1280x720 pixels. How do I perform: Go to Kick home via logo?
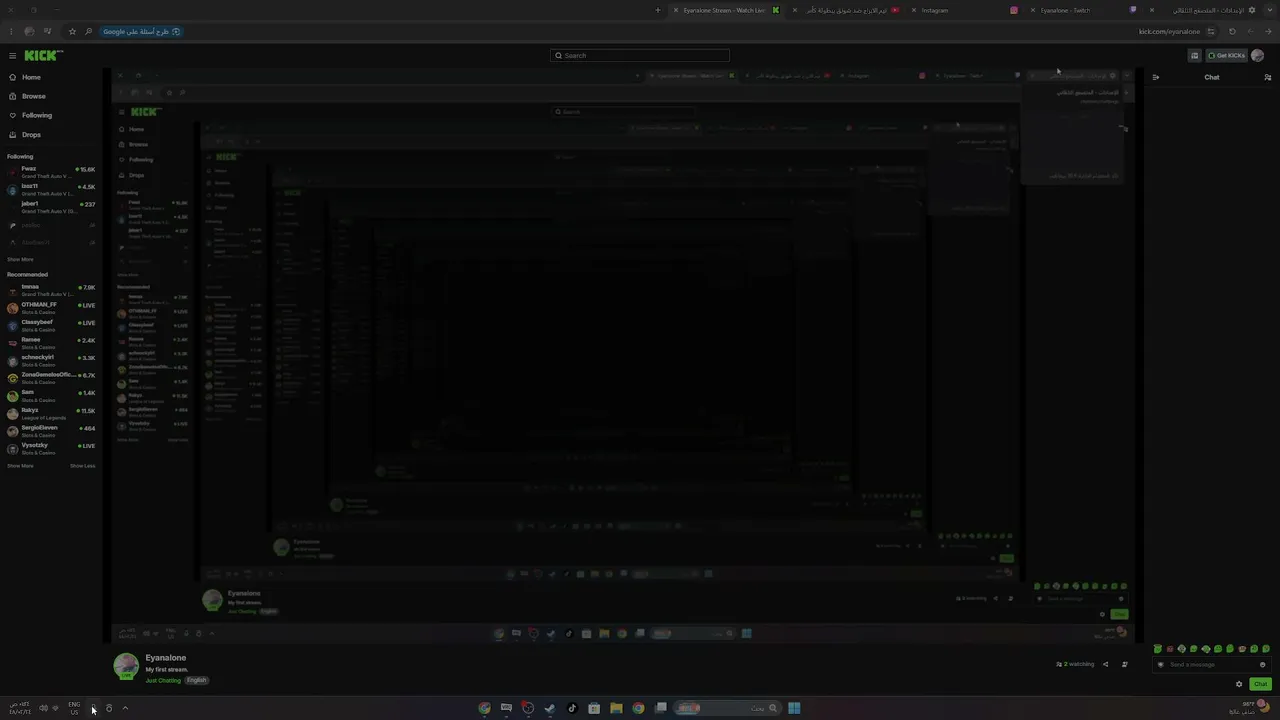[43, 56]
